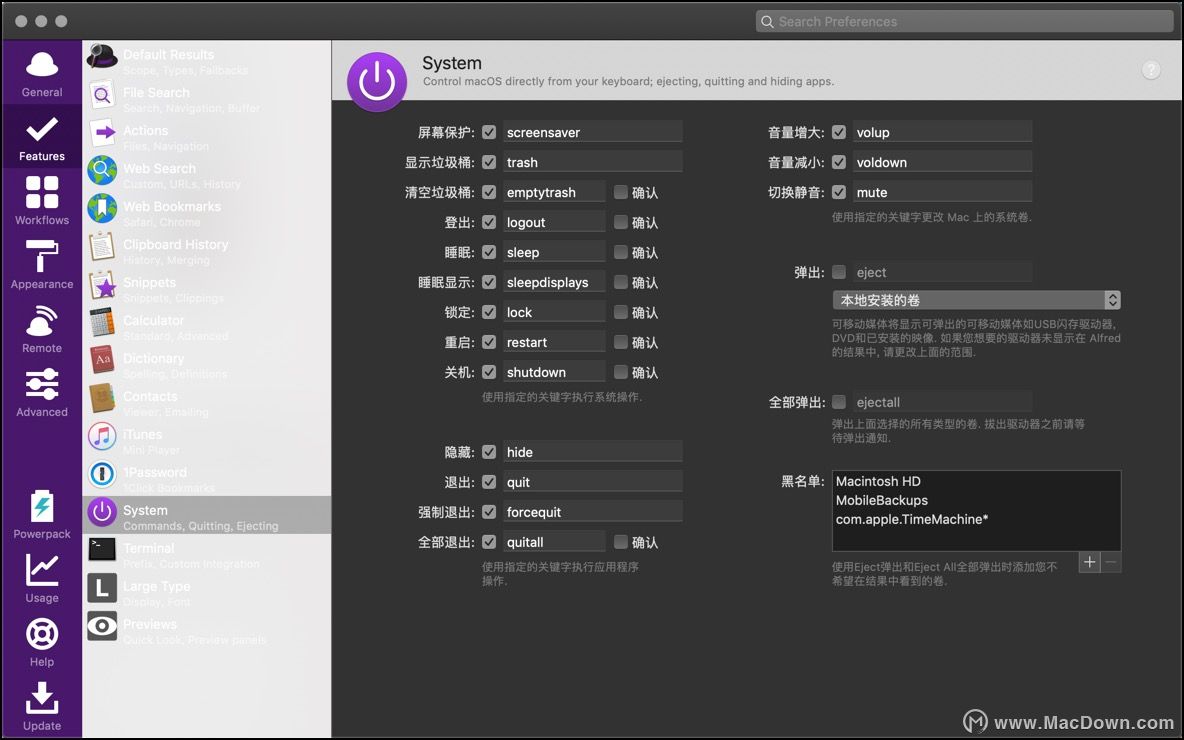Toggle the lock keyword checkbox
Screen dimensions: 1184x740
pyautogui.click(x=489, y=312)
